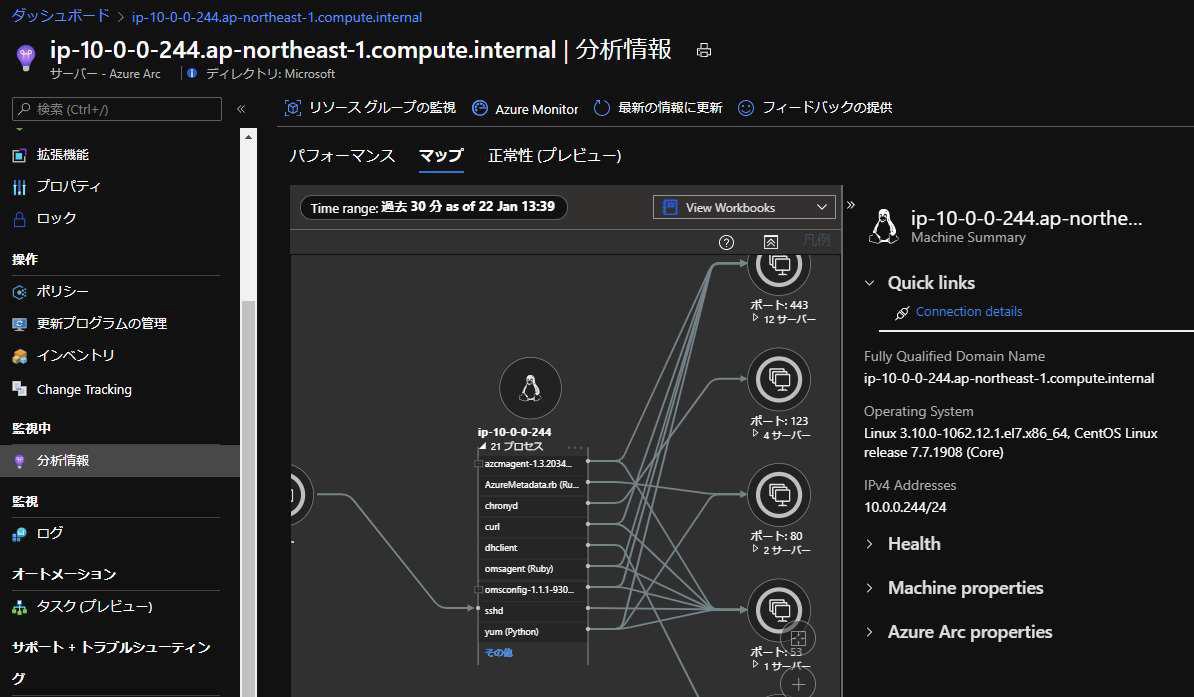
Task: Open the ダッシュボード breadcrumb link
Action: click(60, 16)
